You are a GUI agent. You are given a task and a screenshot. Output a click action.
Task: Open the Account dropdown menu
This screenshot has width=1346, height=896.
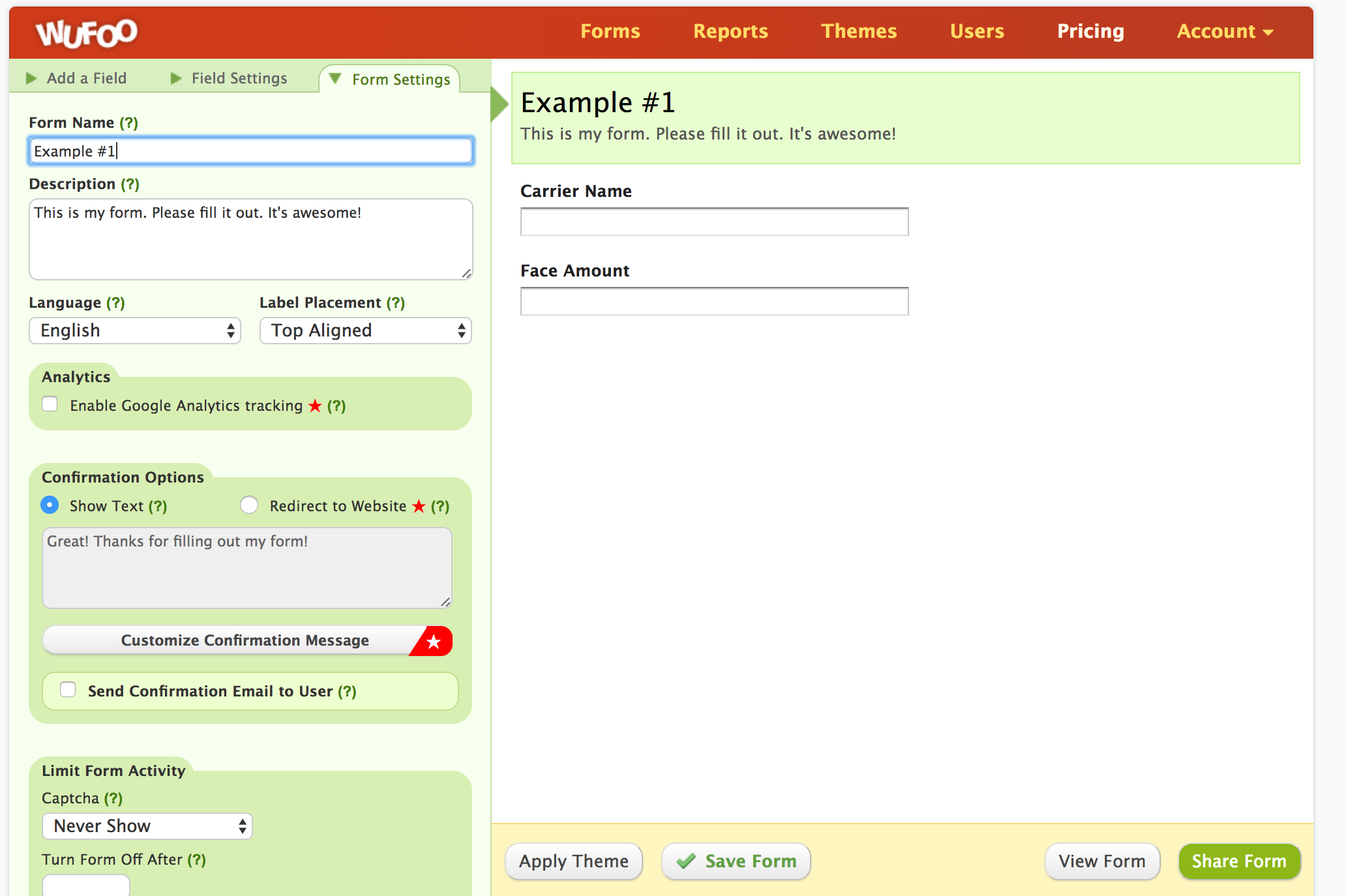[1225, 31]
